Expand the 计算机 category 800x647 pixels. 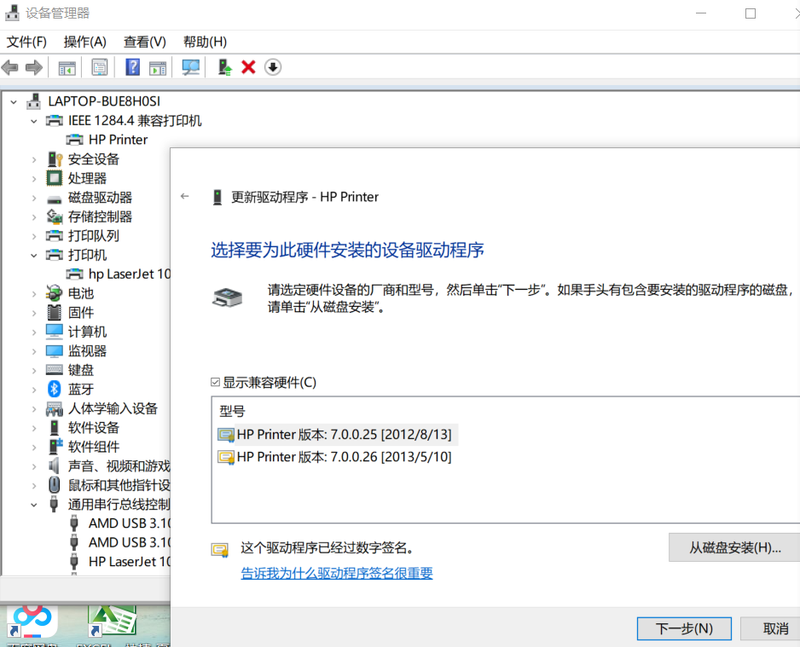[34, 332]
